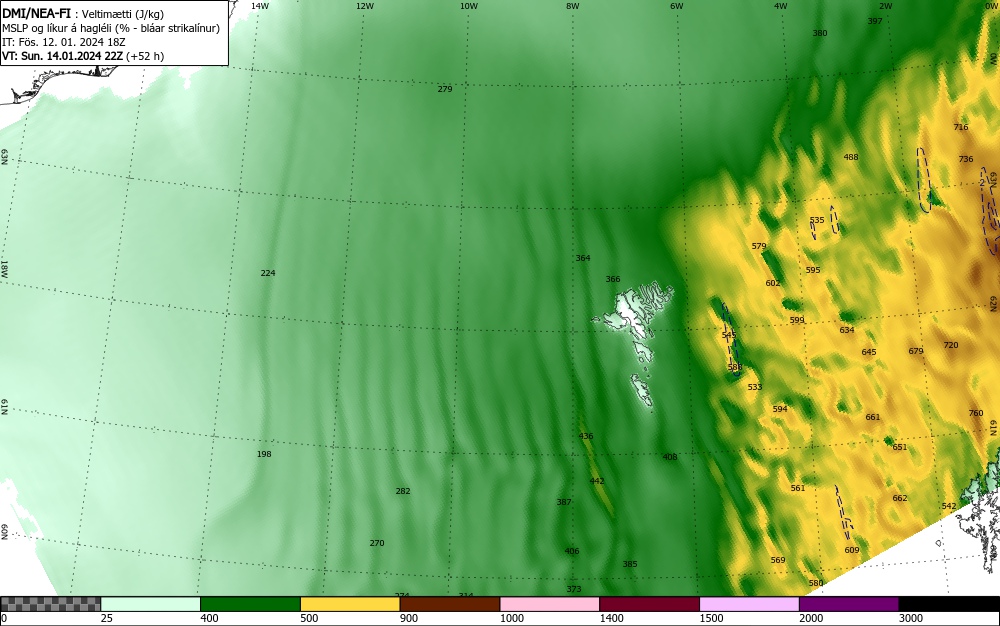Click the black legend swatch above 3000

point(949,604)
